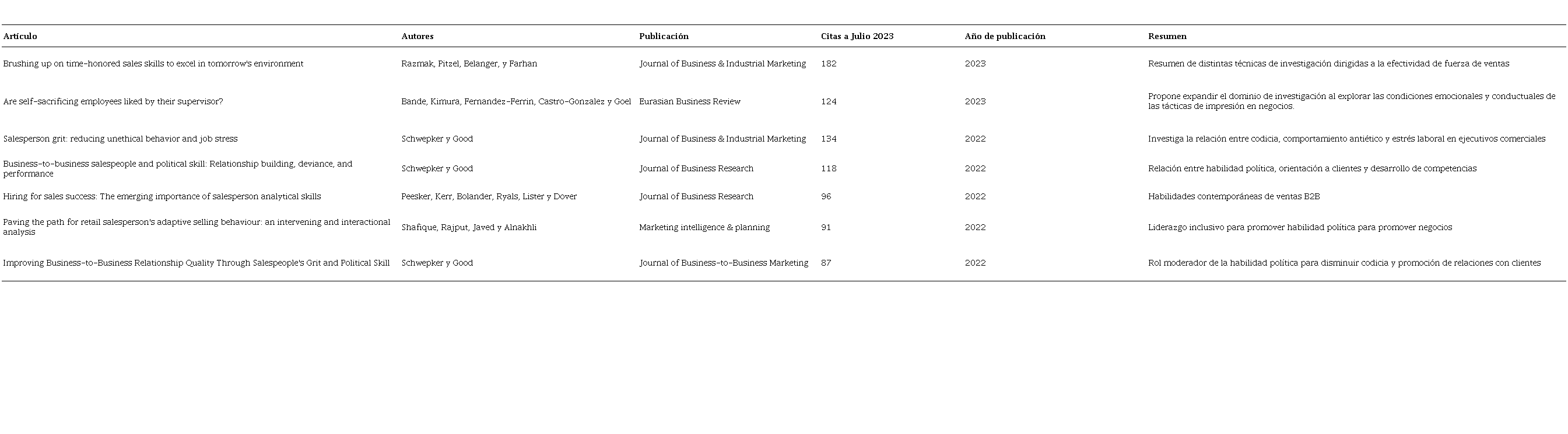The width and height of the screenshot is (1568, 434).
Task: Select the 'Publicación' column header
Action: pos(664,37)
